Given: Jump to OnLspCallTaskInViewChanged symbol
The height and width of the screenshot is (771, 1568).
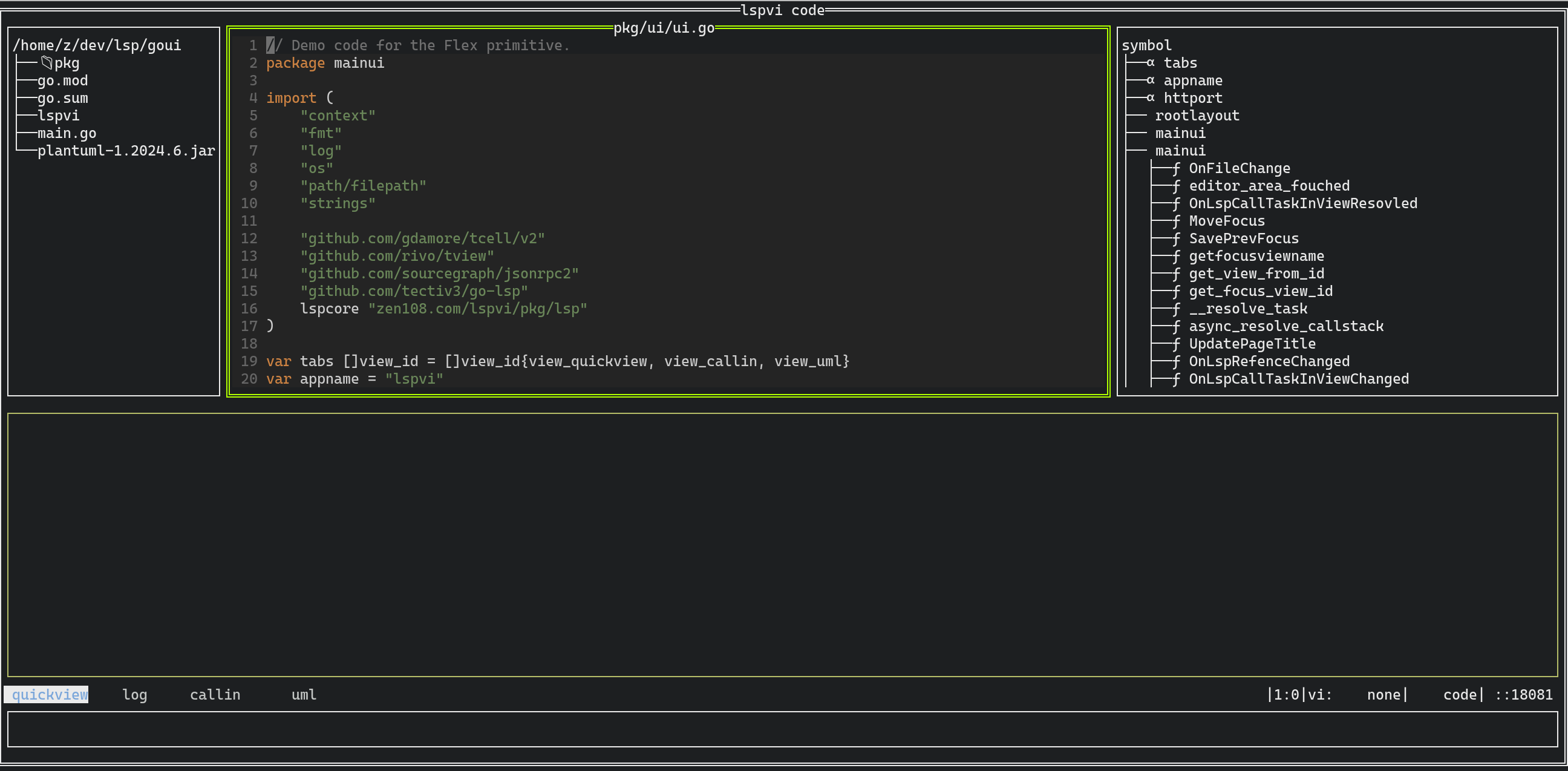Looking at the screenshot, I should coord(1298,379).
